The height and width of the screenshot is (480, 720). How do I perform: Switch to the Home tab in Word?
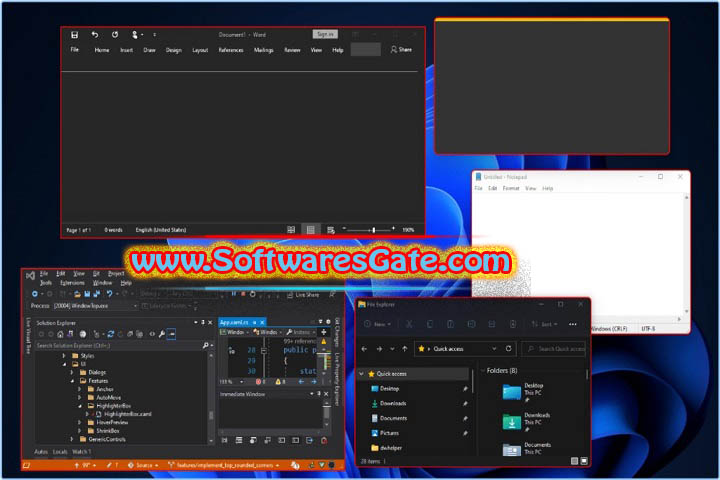click(x=102, y=50)
